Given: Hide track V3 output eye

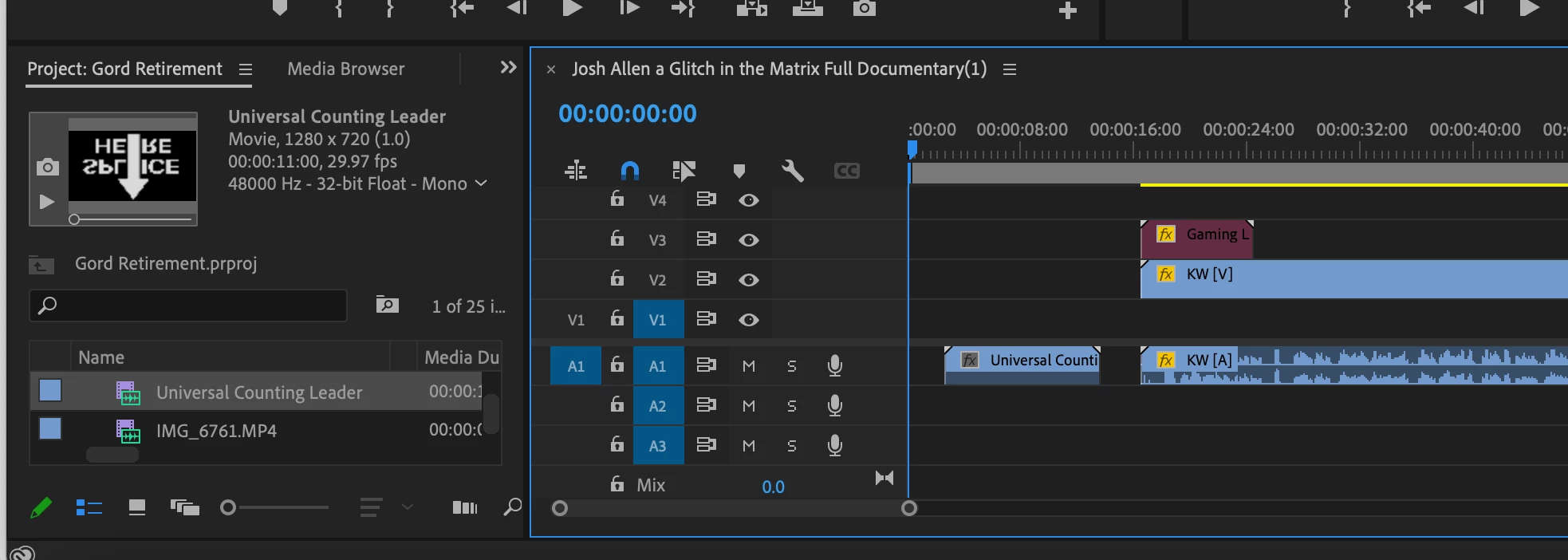Looking at the screenshot, I should [748, 240].
